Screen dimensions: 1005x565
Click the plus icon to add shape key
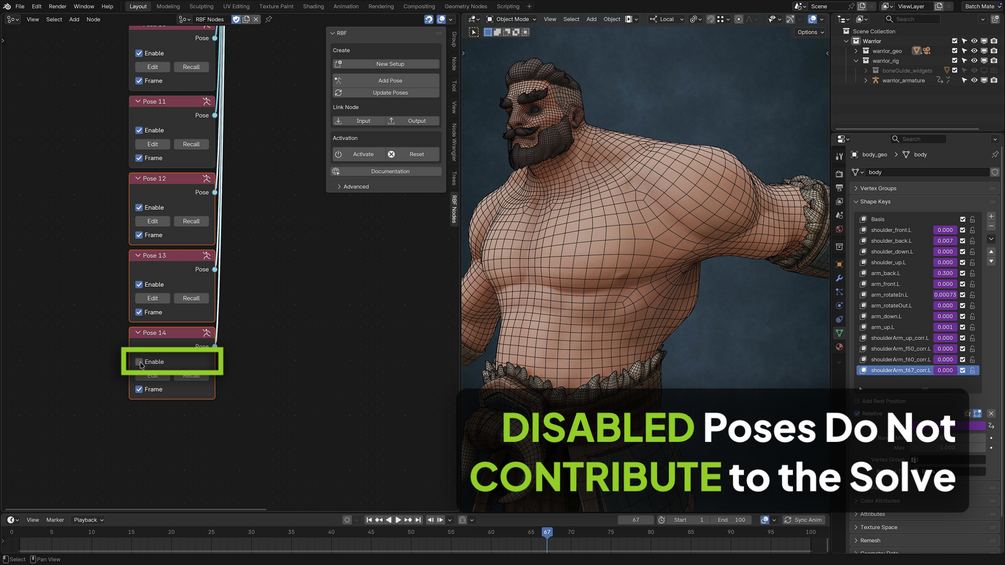coord(991,217)
